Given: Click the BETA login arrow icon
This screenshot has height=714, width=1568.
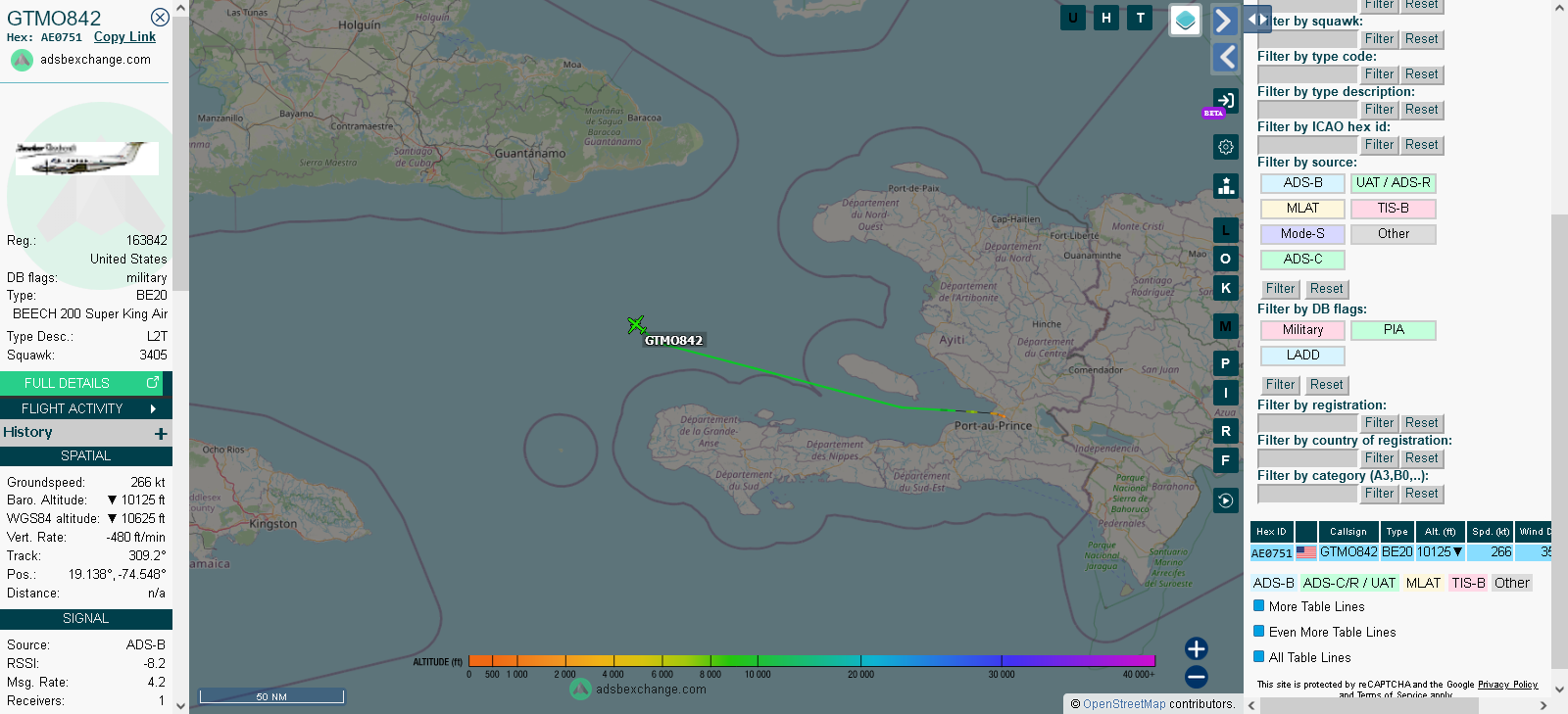Looking at the screenshot, I should pyautogui.click(x=1225, y=100).
